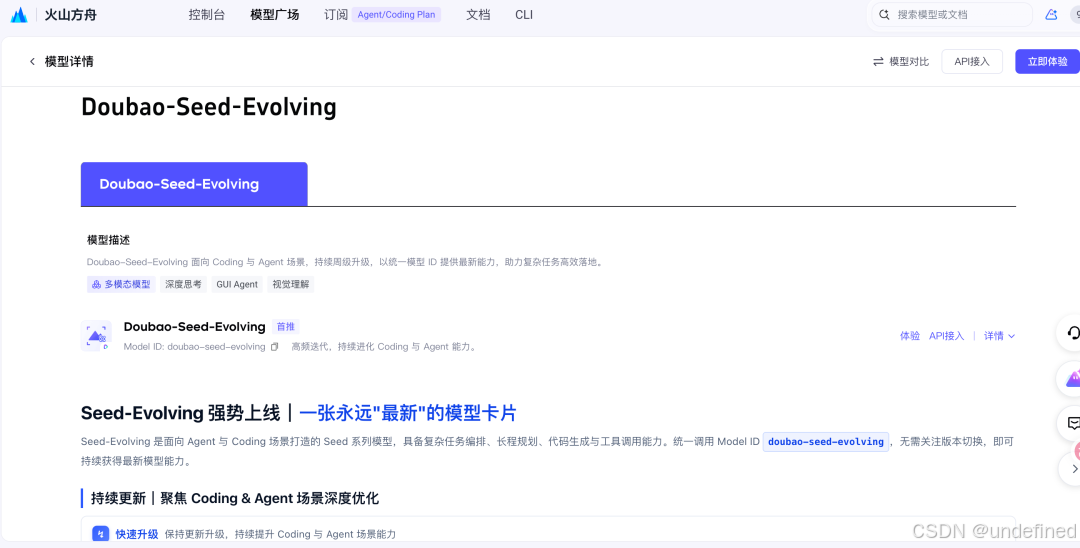The image size is (1080, 548).
Task: Click the 模型对比 swap arrows icon
Action: click(878, 62)
